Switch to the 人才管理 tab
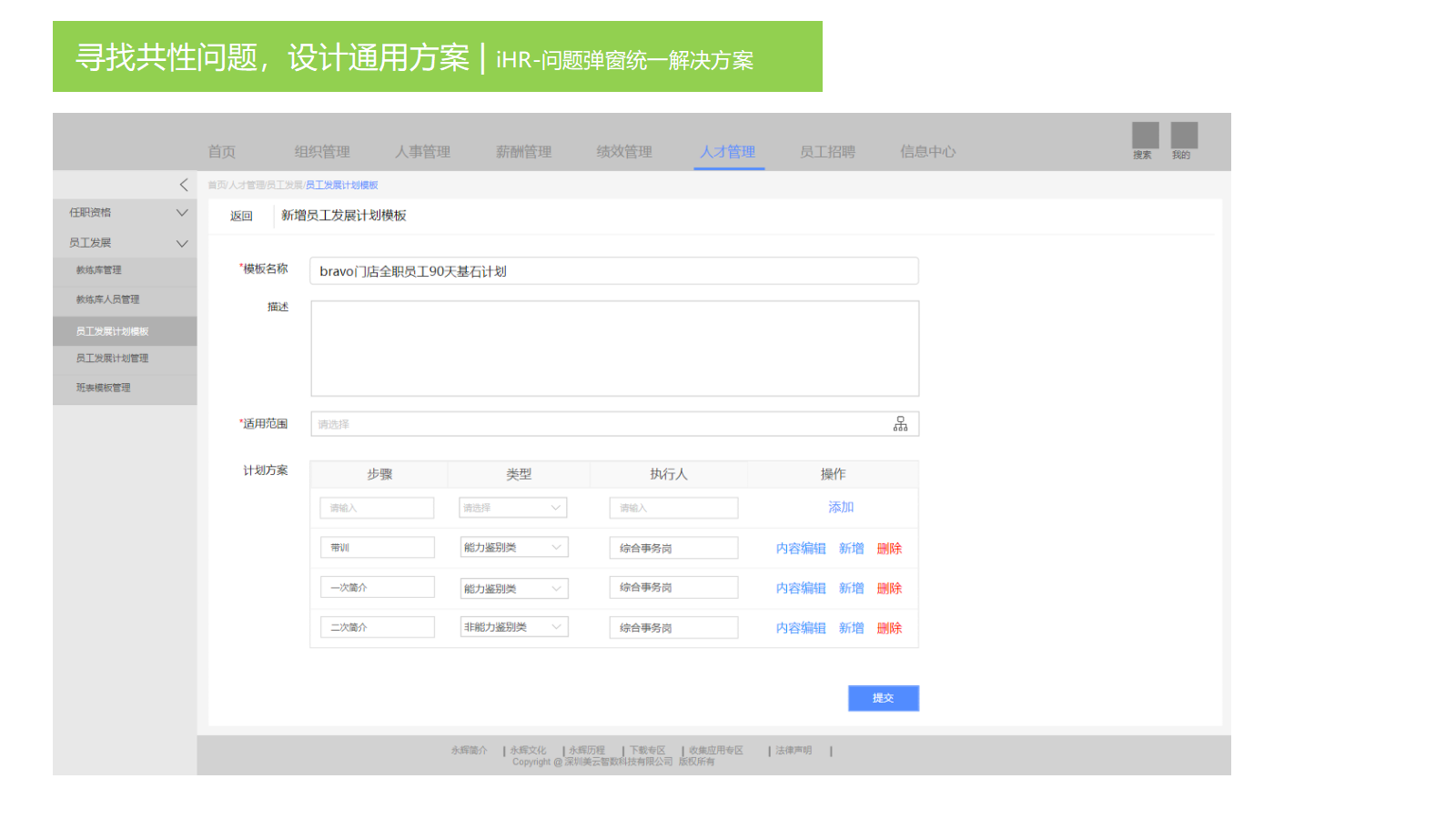Viewport: 1456px width, 819px height. [x=727, y=152]
